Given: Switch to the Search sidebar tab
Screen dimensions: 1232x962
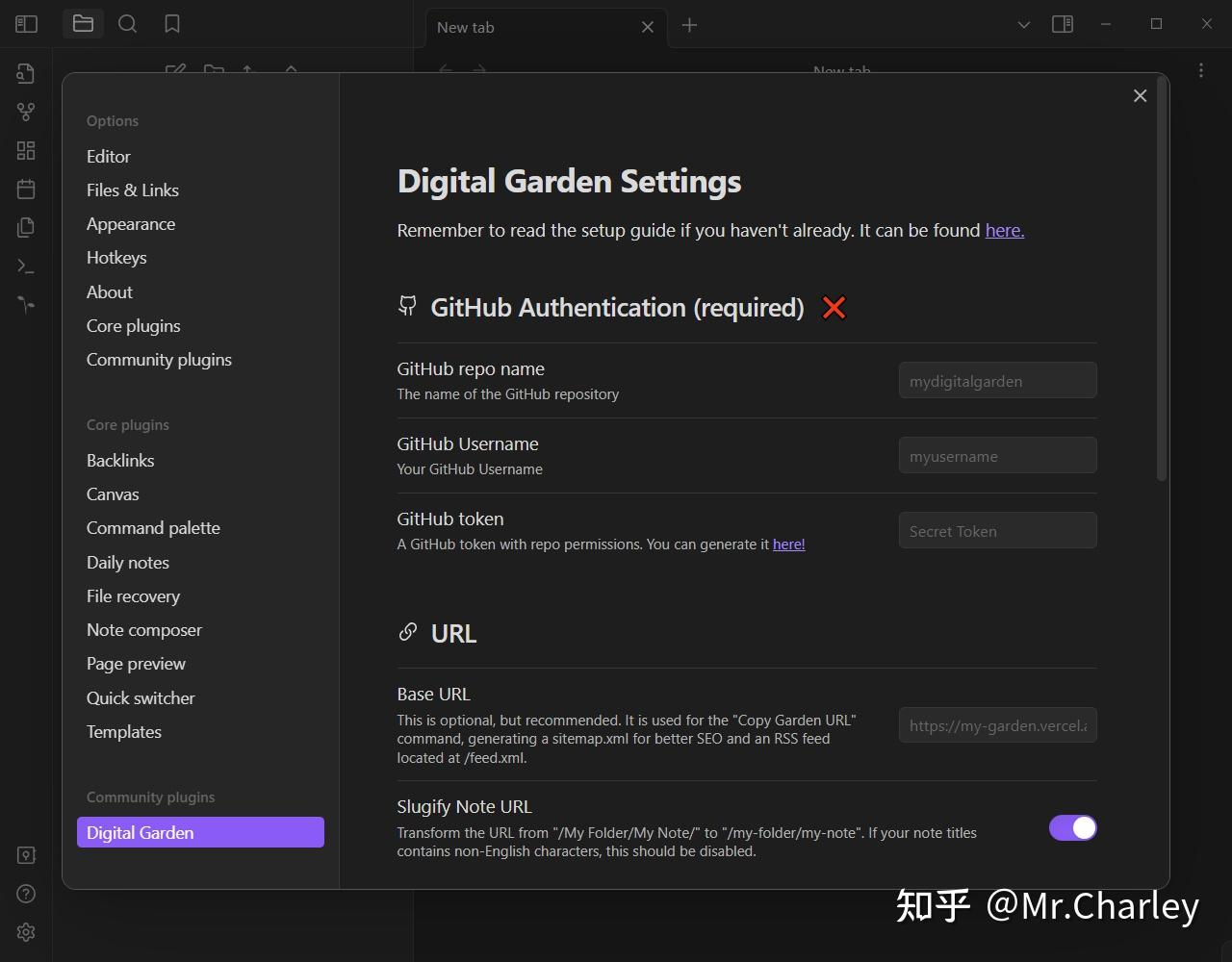Looking at the screenshot, I should point(127,23).
